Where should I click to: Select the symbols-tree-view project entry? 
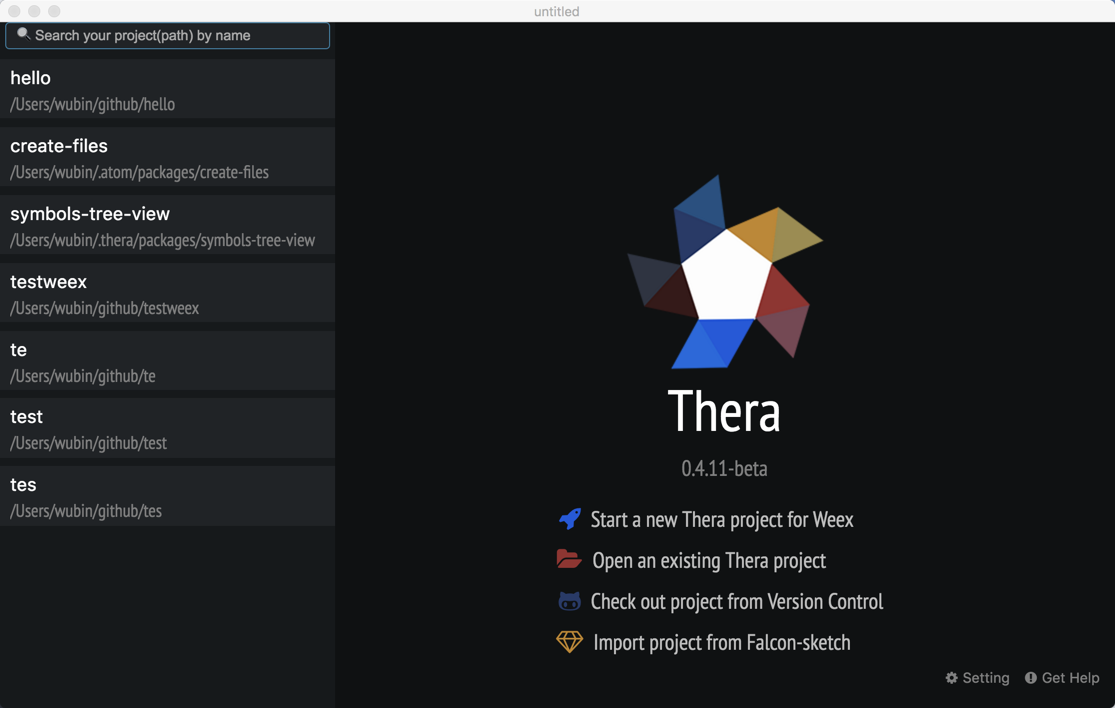[167, 226]
